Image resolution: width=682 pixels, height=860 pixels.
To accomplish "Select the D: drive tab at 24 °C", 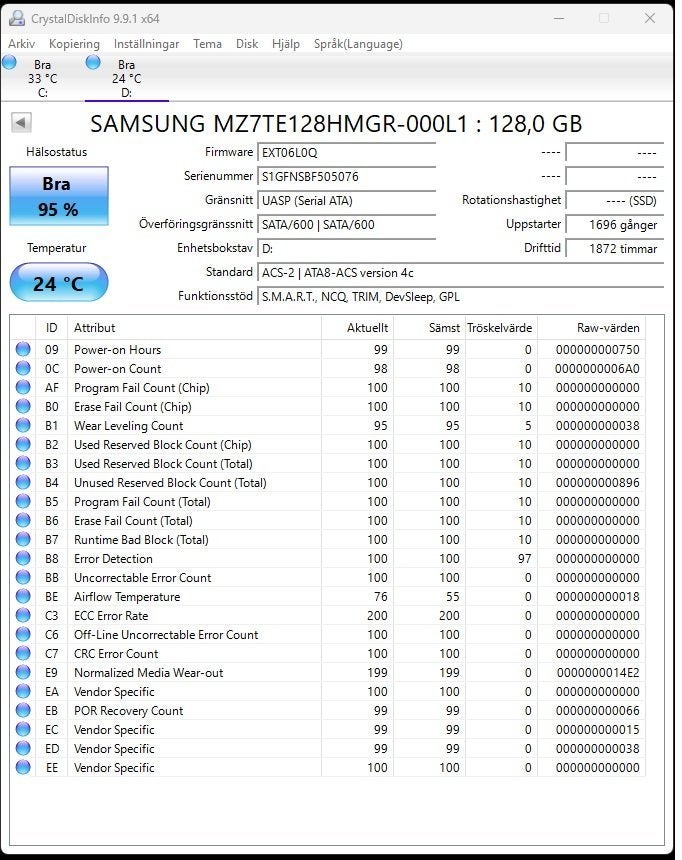I will coord(127,78).
